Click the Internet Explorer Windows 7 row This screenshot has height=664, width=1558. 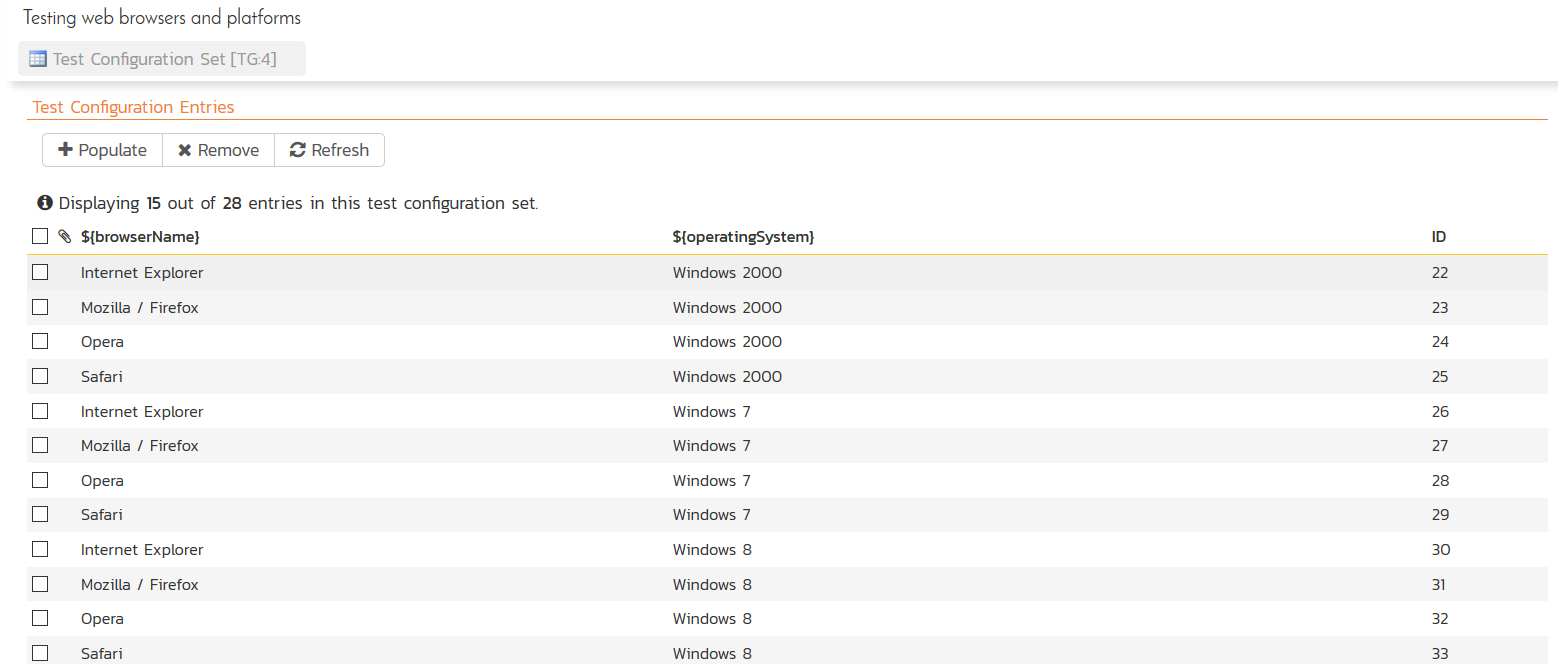(142, 412)
